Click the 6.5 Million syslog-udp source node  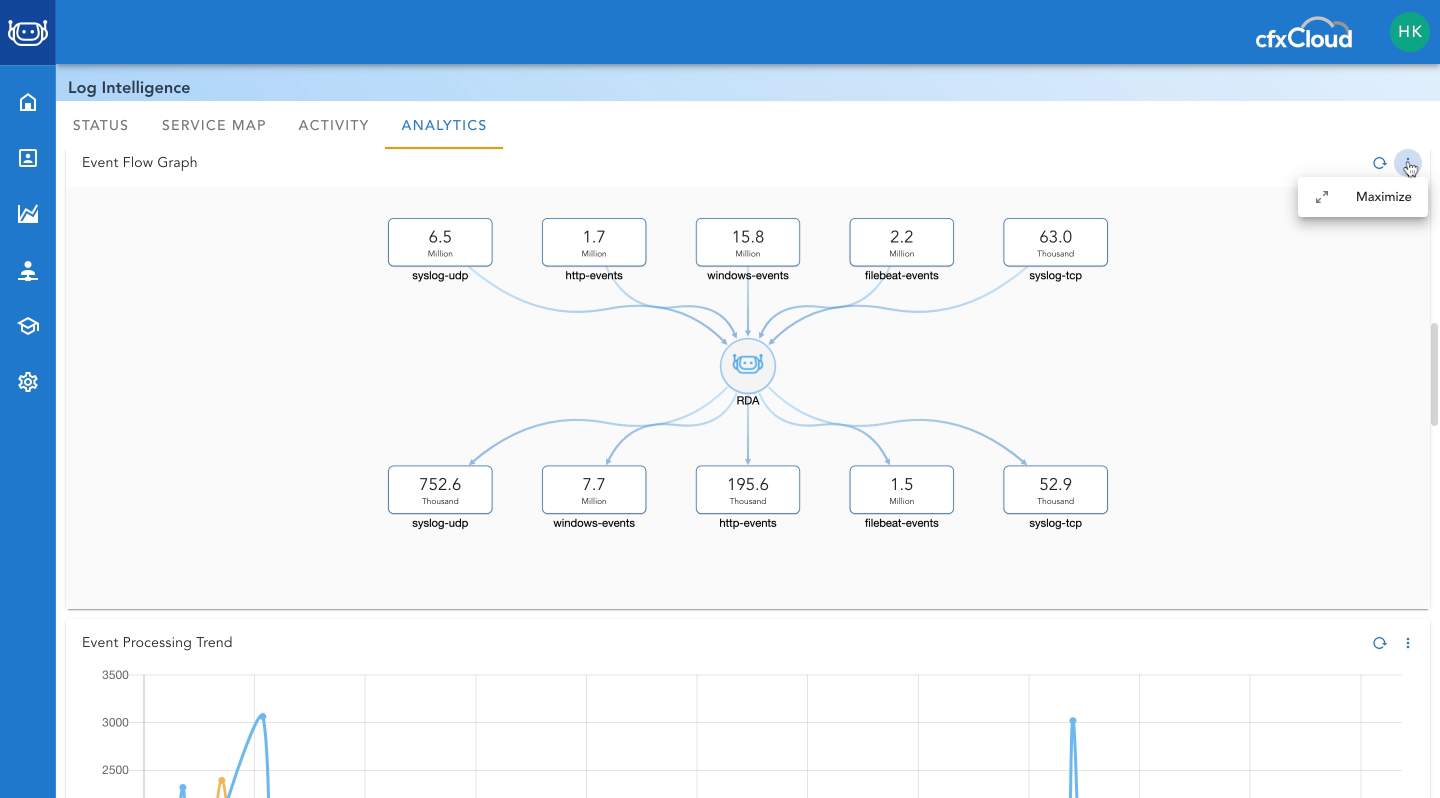[440, 243]
